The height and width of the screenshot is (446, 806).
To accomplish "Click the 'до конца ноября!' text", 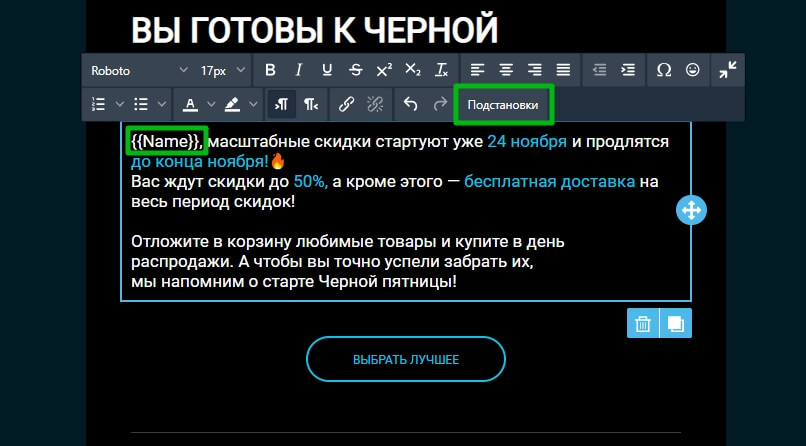I will tap(200, 161).
